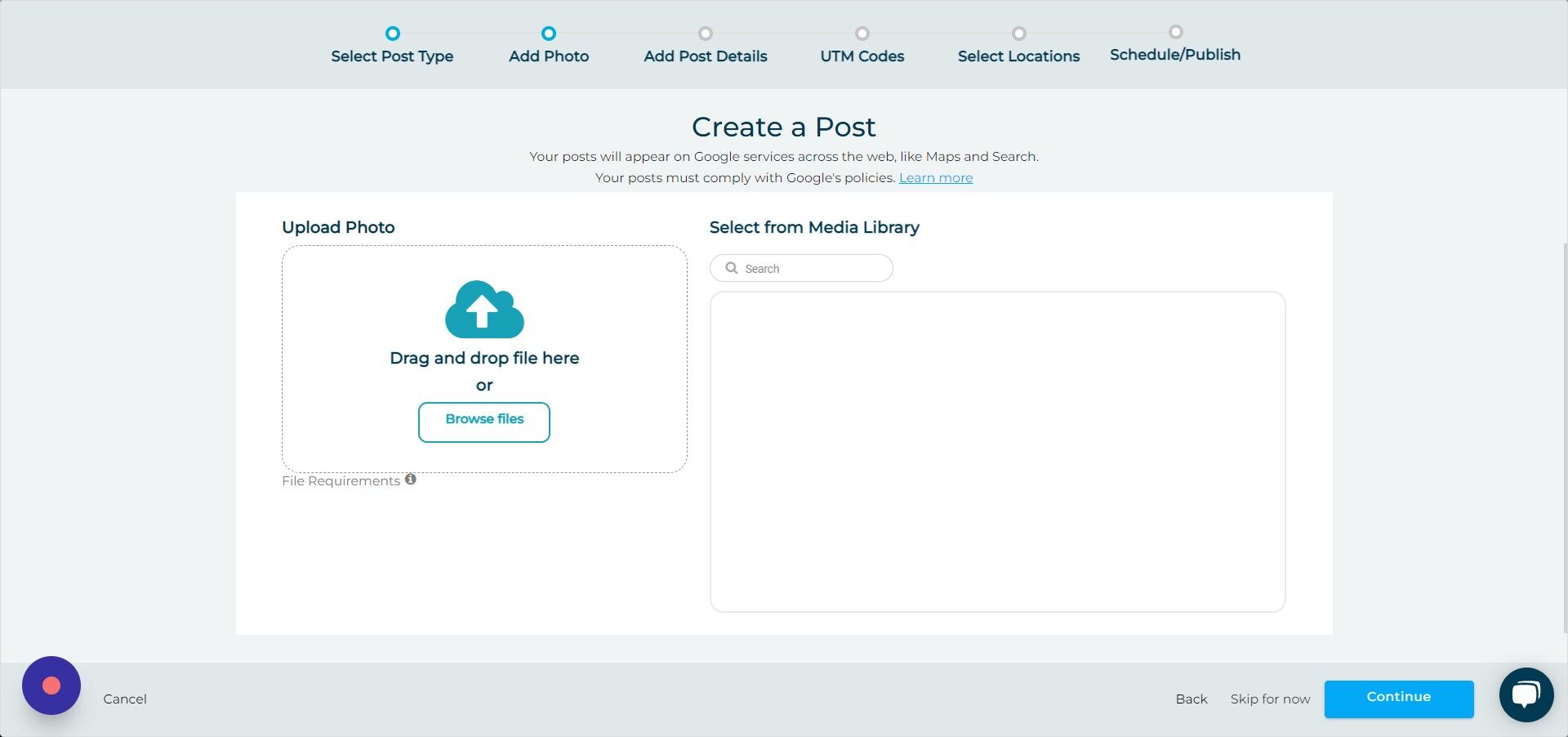Click the 'Drag and drop file here' text
Image resolution: width=1568 pixels, height=737 pixels.
point(484,358)
